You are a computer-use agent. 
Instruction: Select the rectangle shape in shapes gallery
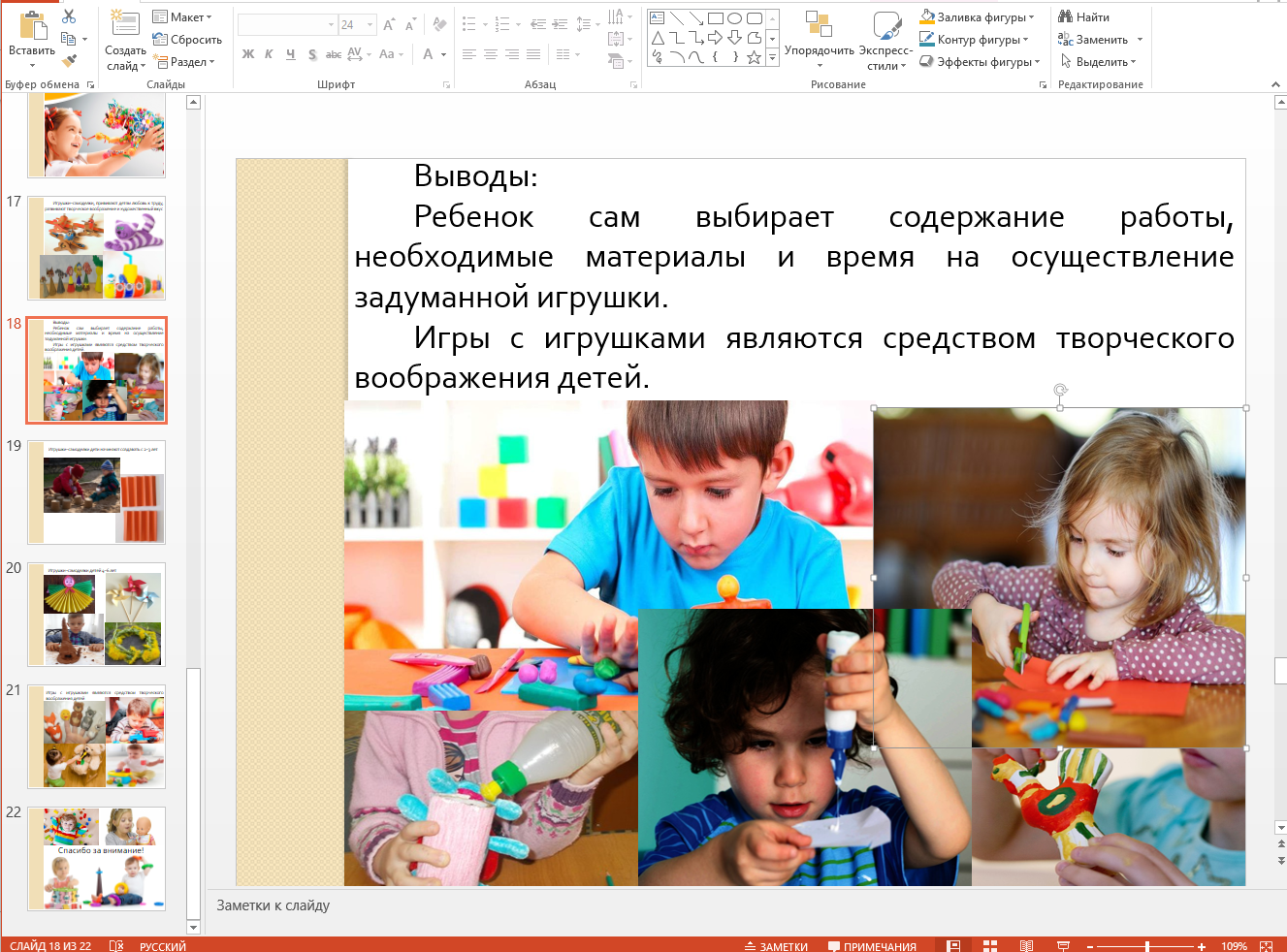point(716,18)
